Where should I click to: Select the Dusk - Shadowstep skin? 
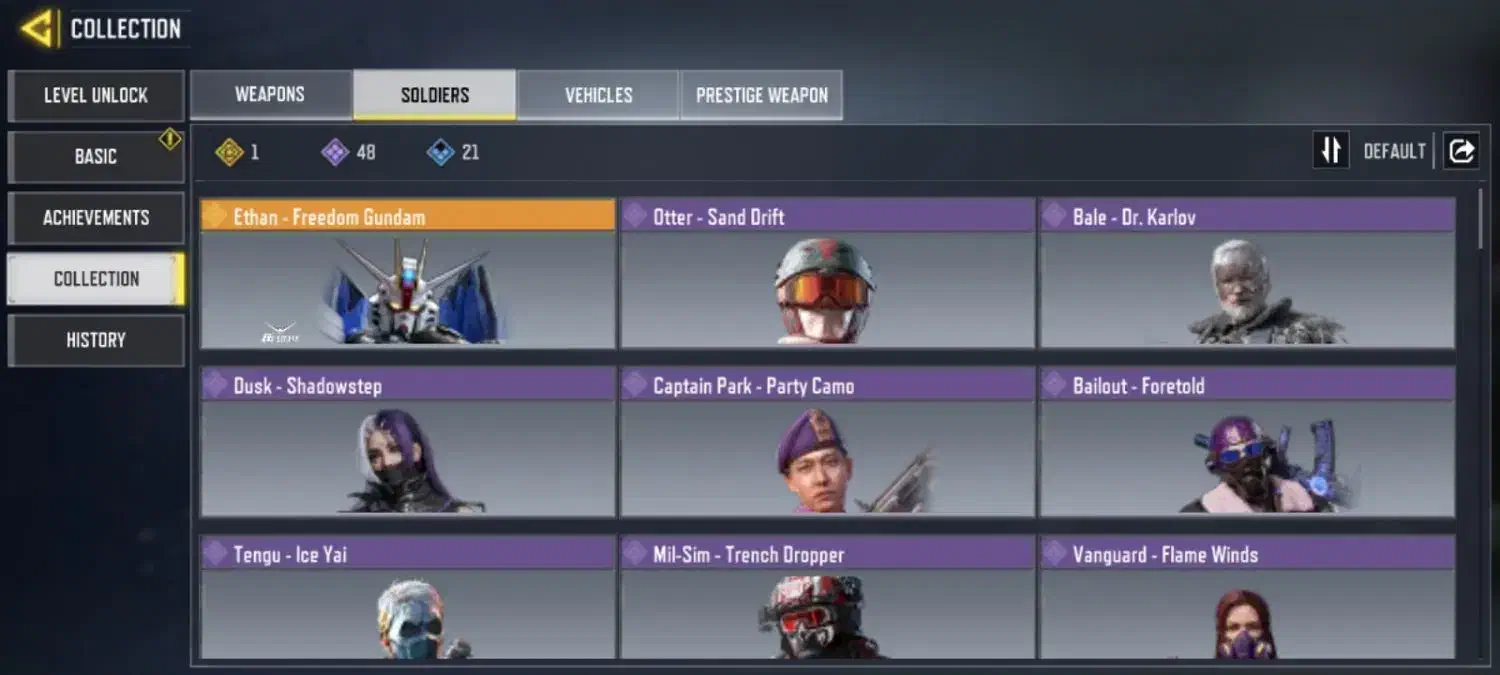coord(408,442)
